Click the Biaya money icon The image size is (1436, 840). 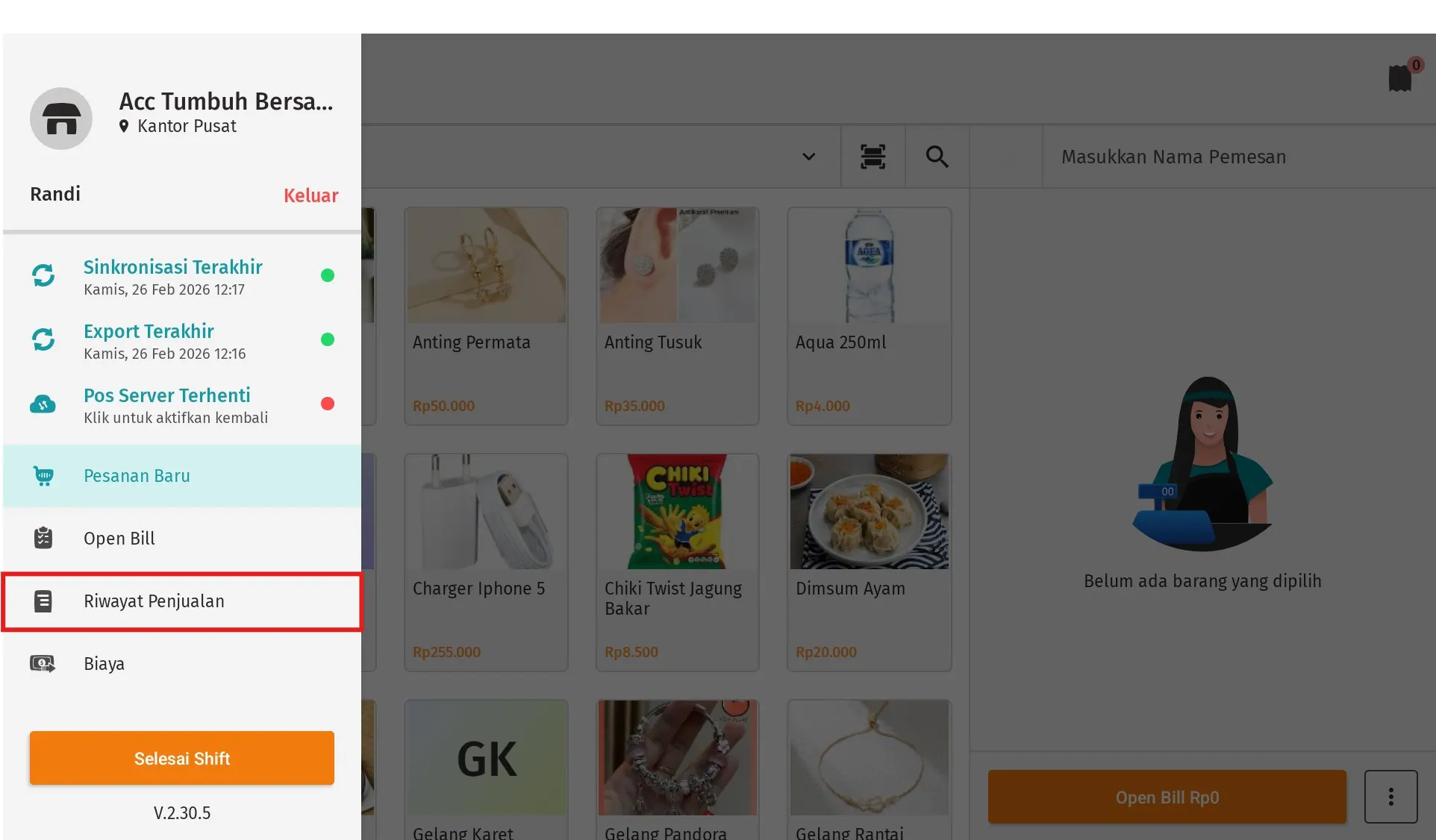pyautogui.click(x=43, y=663)
